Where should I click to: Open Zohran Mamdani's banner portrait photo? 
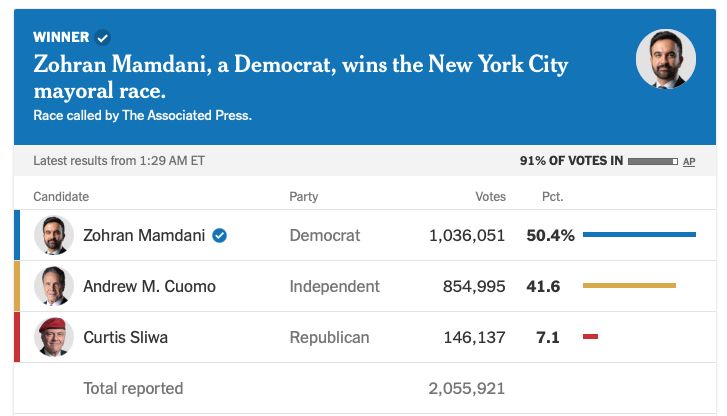coord(665,59)
